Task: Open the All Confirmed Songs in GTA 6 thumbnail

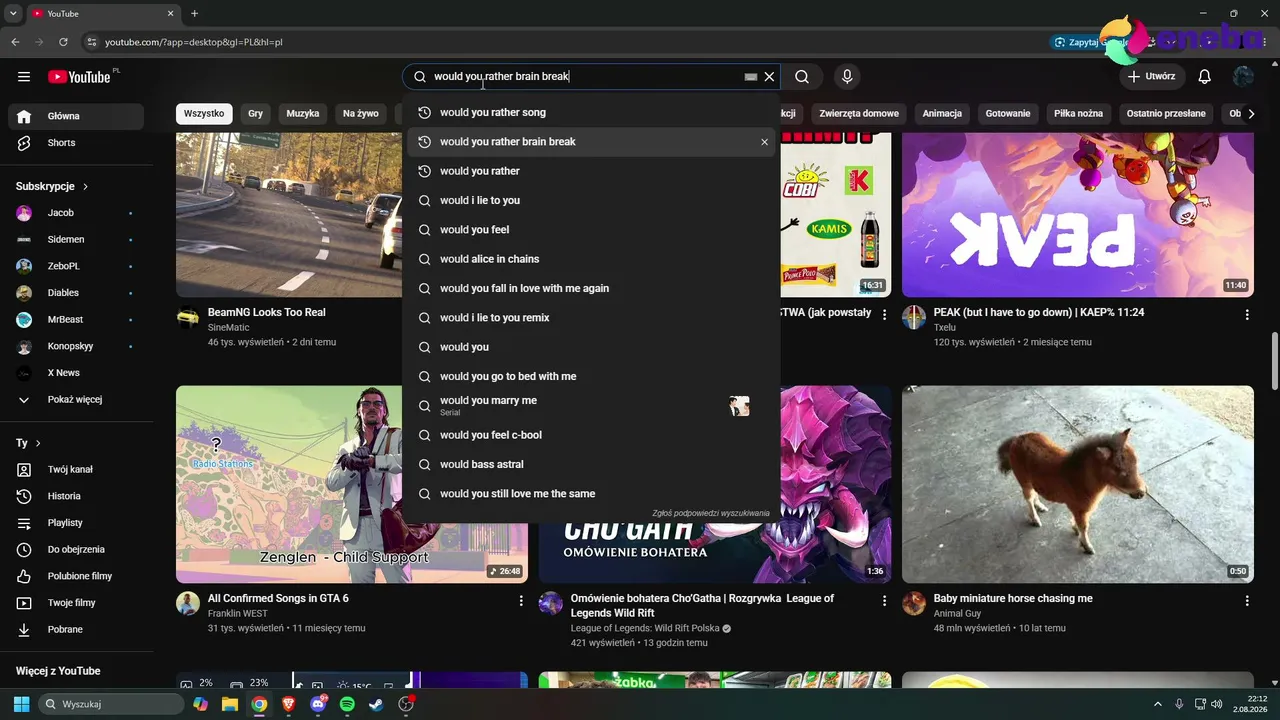Action: click(352, 485)
